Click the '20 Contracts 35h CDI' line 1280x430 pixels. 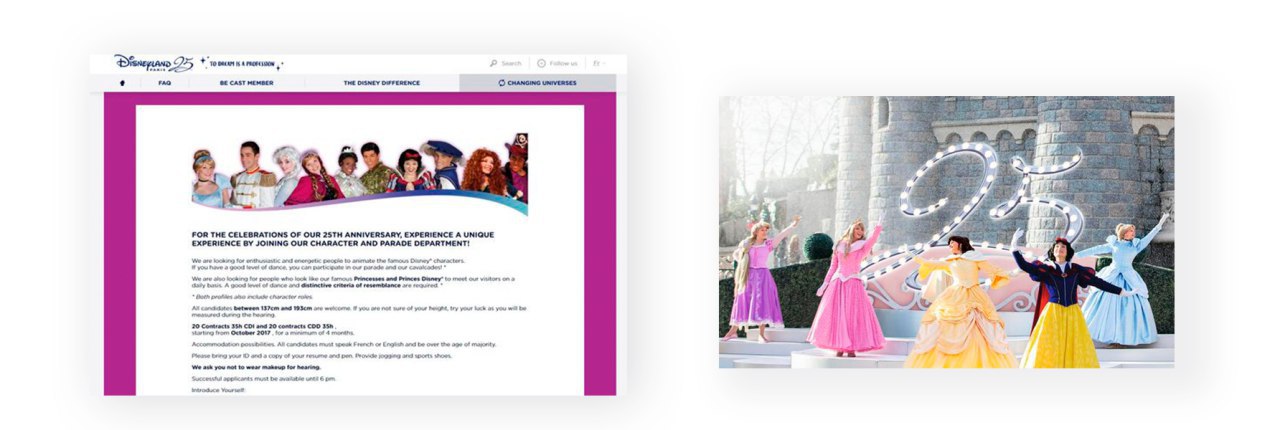point(262,324)
